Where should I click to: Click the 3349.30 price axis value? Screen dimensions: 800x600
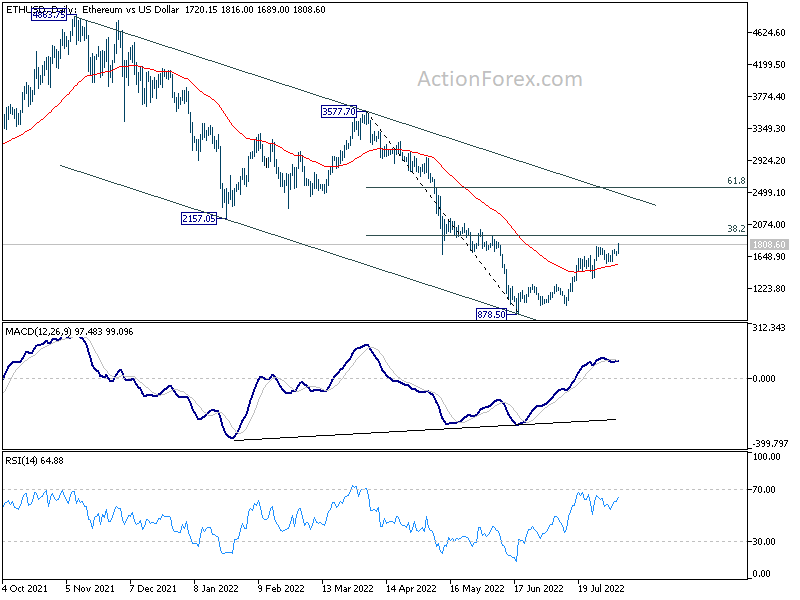(769, 129)
